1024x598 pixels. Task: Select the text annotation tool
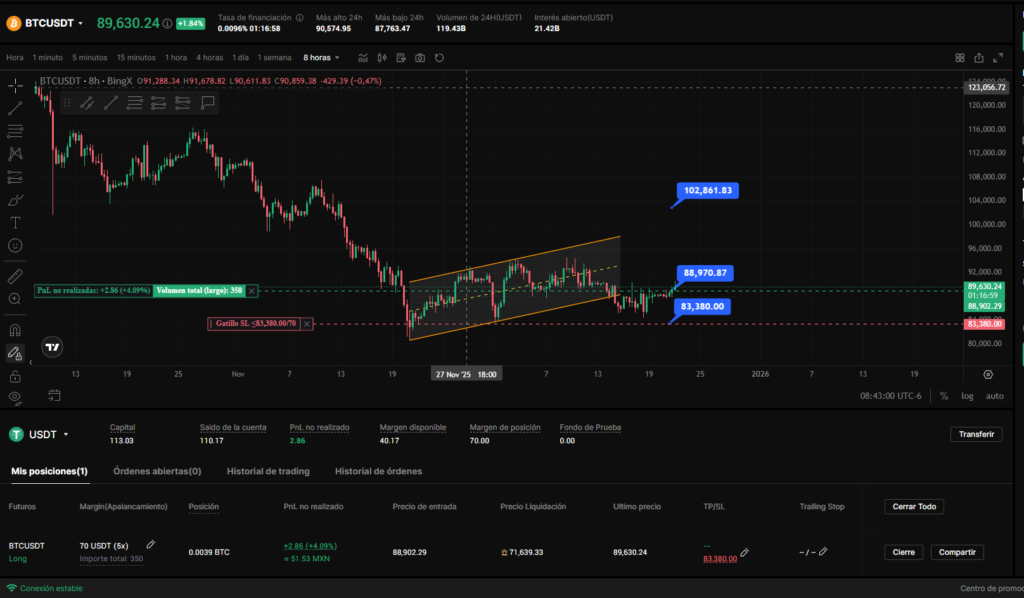[x=15, y=221]
